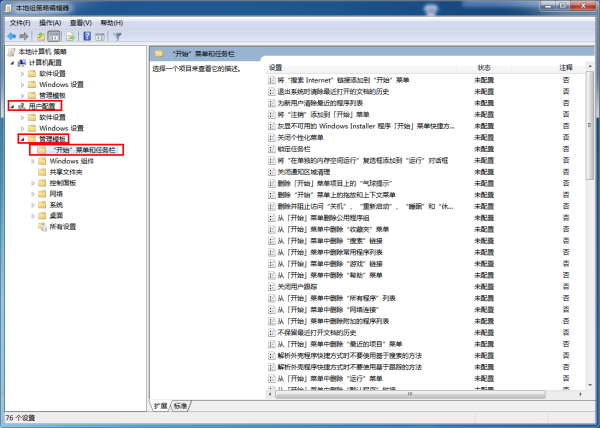Click the vertical scrollbar down arrow
The image size is (600, 428).
[x=590, y=385]
